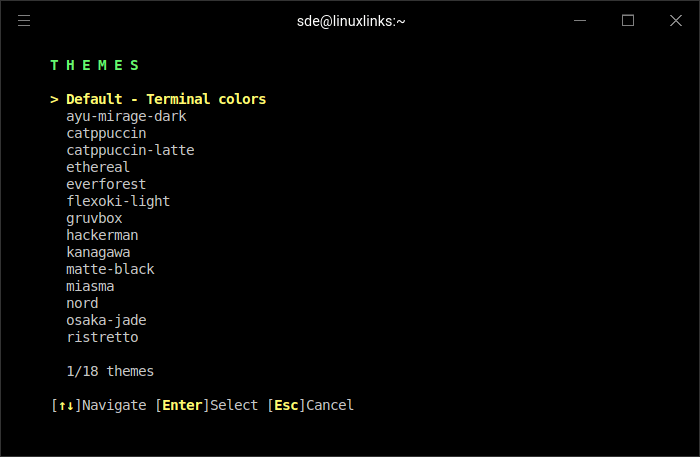Minimize the terminal window
The height and width of the screenshot is (457, 700).
pos(581,20)
